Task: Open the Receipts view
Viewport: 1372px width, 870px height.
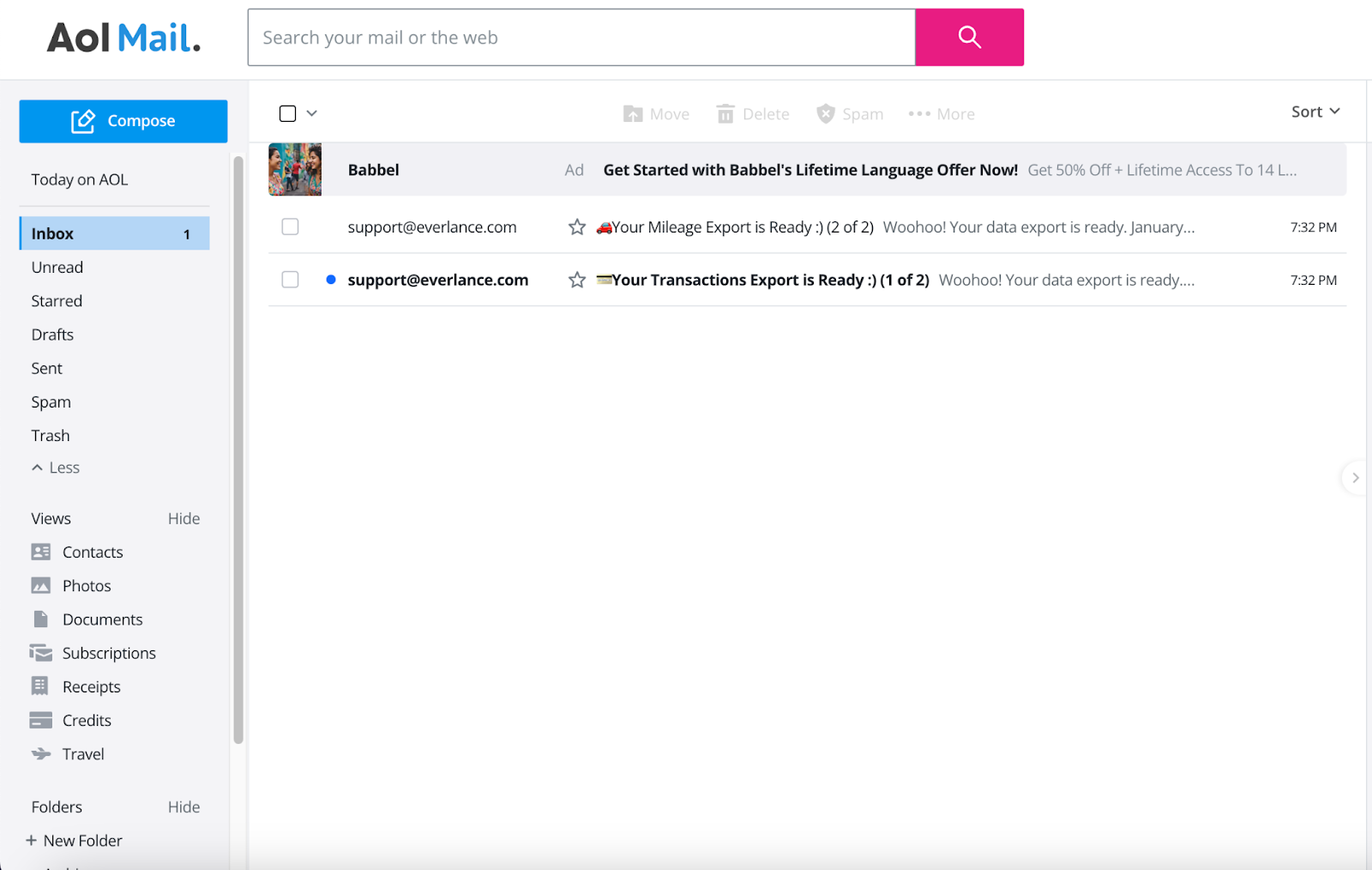Action: tap(91, 686)
